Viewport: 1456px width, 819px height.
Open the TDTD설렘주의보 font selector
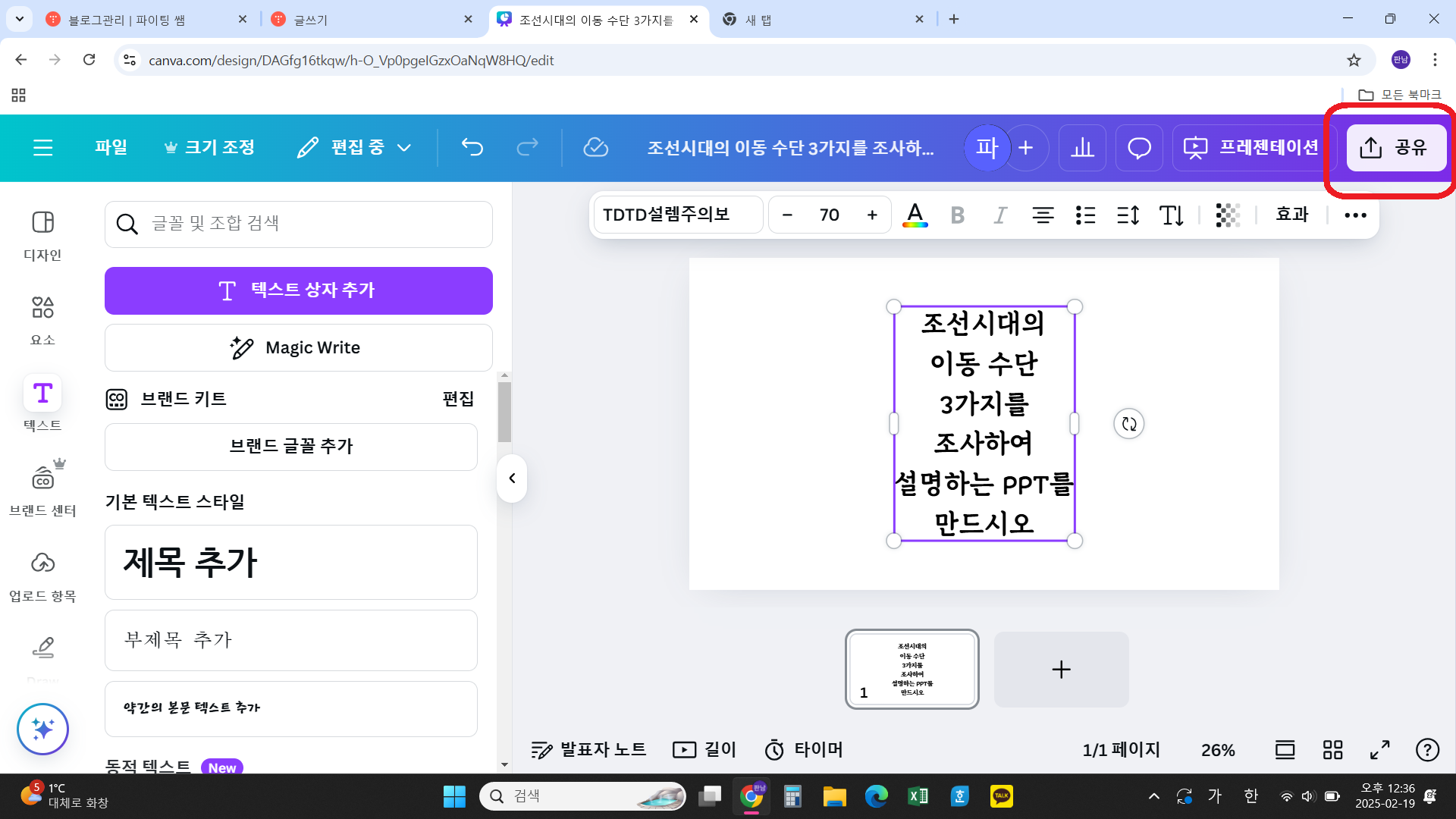coord(677,215)
